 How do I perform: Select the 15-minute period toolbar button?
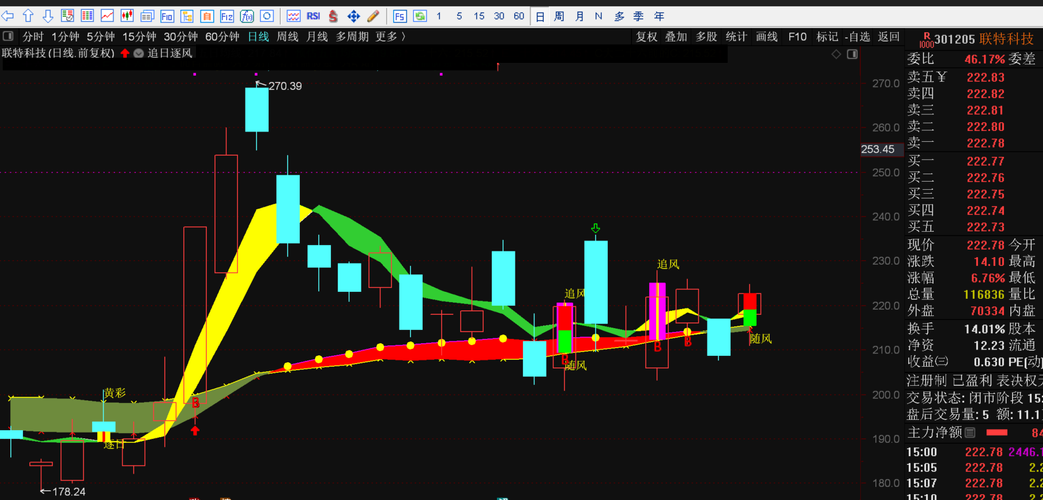tap(479, 16)
